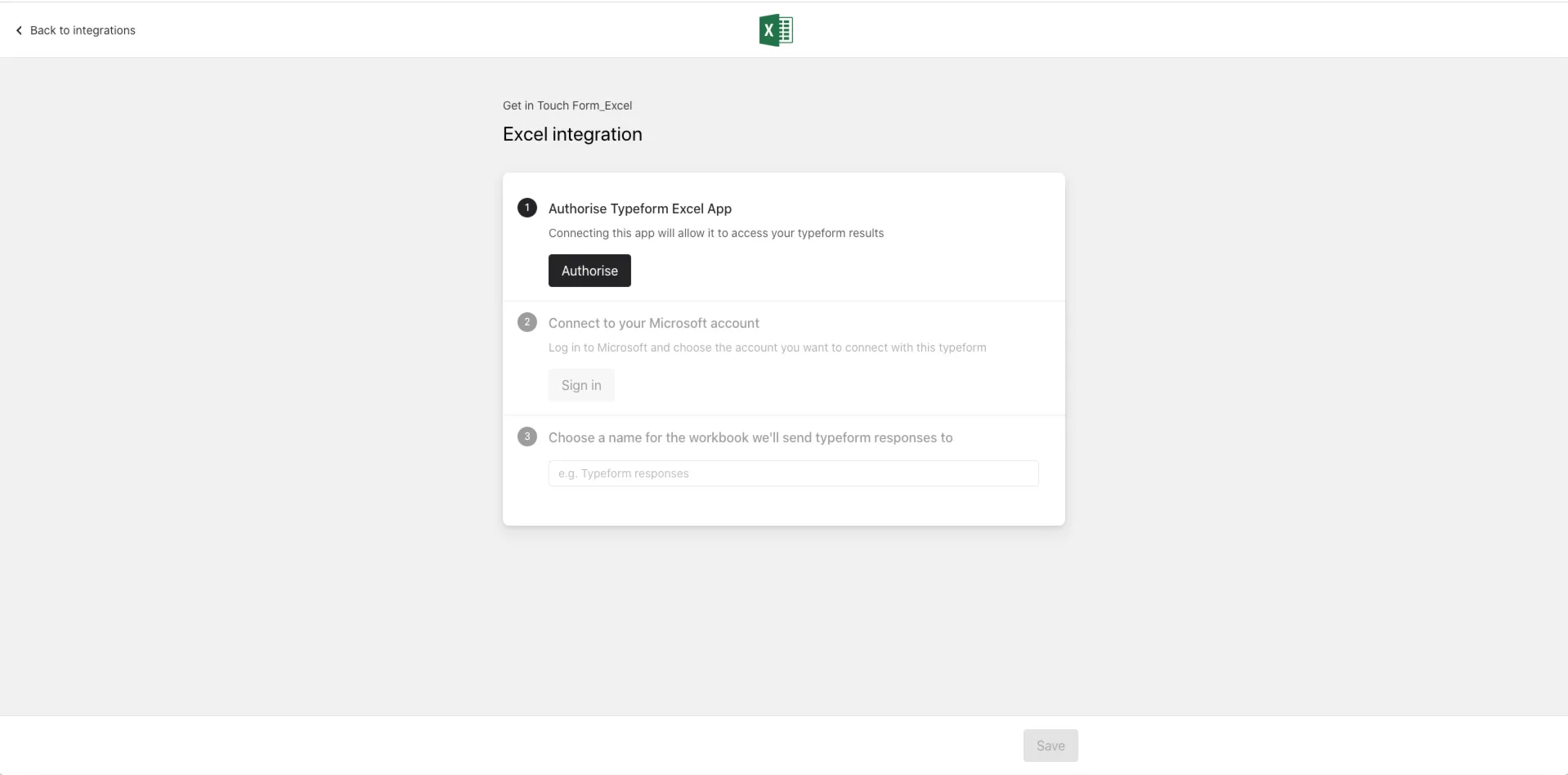Click the Save button
Viewport: 1568px width, 775px height.
1051,746
